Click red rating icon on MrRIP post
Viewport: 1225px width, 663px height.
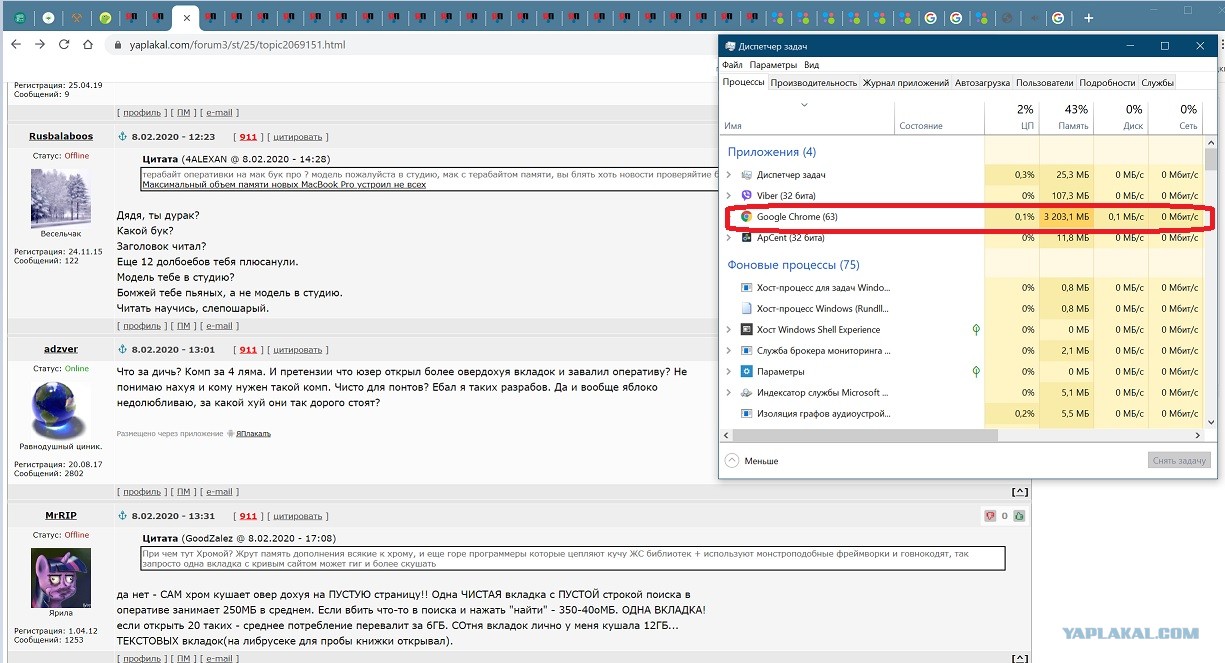[x=990, y=516]
